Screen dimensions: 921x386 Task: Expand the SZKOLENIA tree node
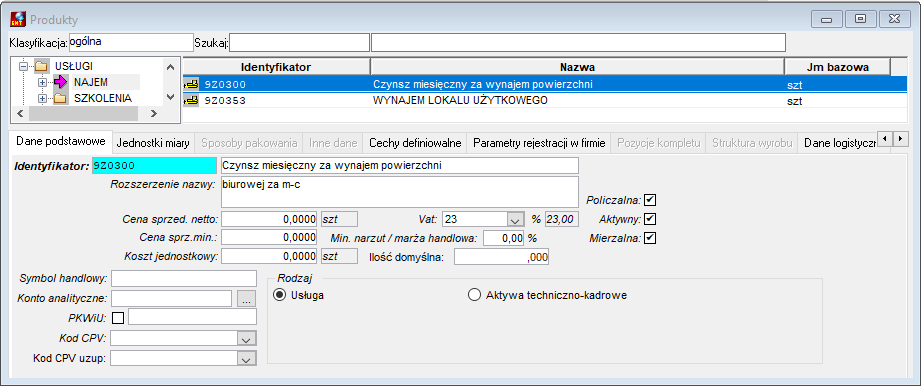click(x=42, y=98)
